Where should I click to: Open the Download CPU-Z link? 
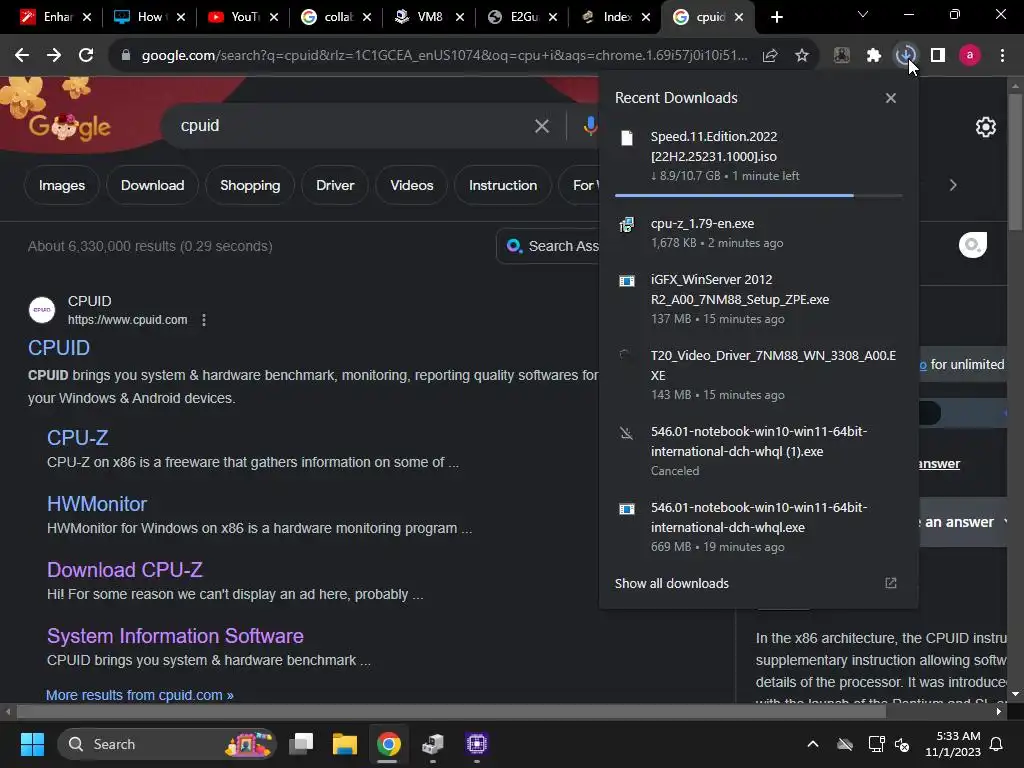click(125, 569)
